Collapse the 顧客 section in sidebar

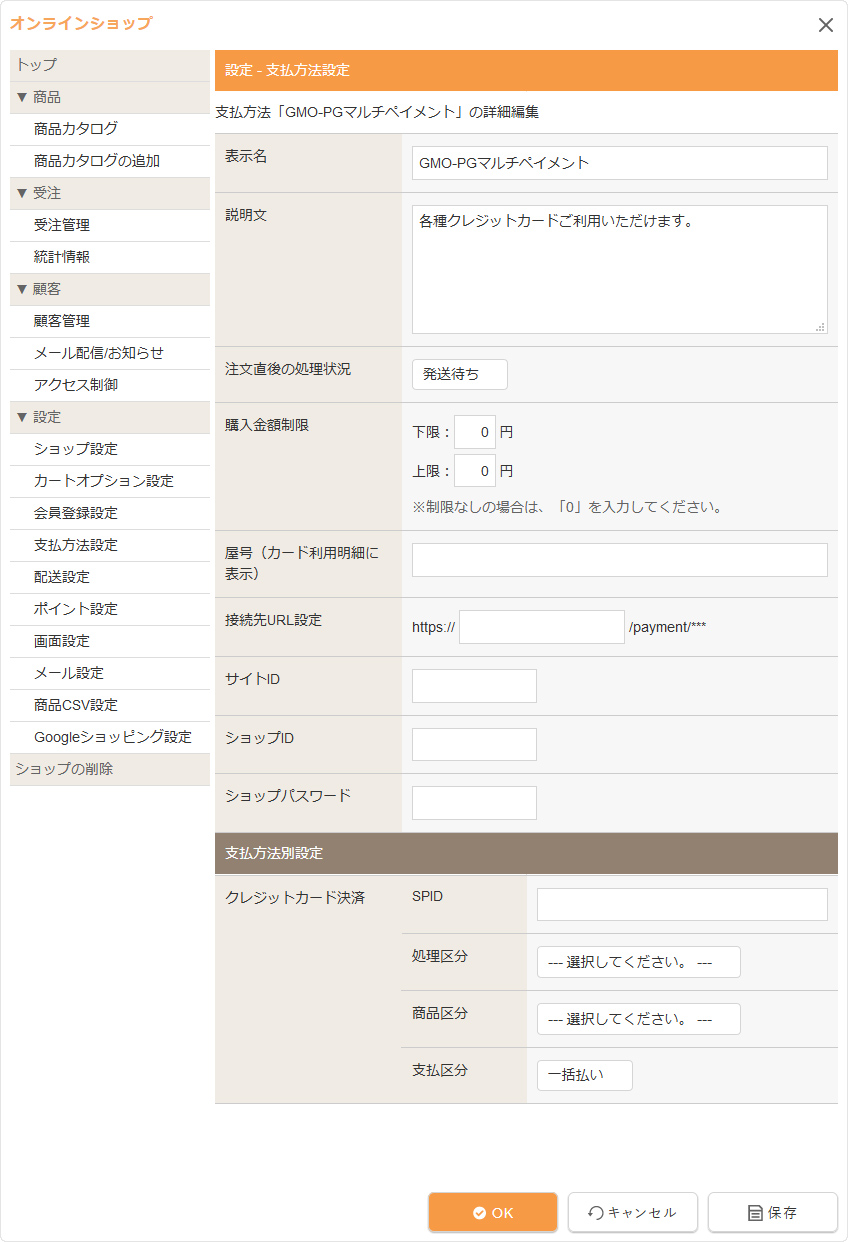(38, 289)
